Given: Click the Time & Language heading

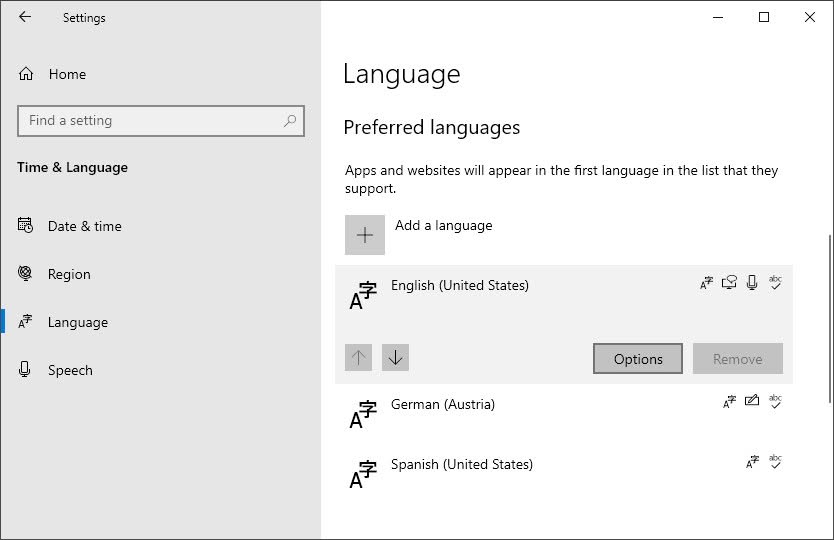Looking at the screenshot, I should coord(72,168).
